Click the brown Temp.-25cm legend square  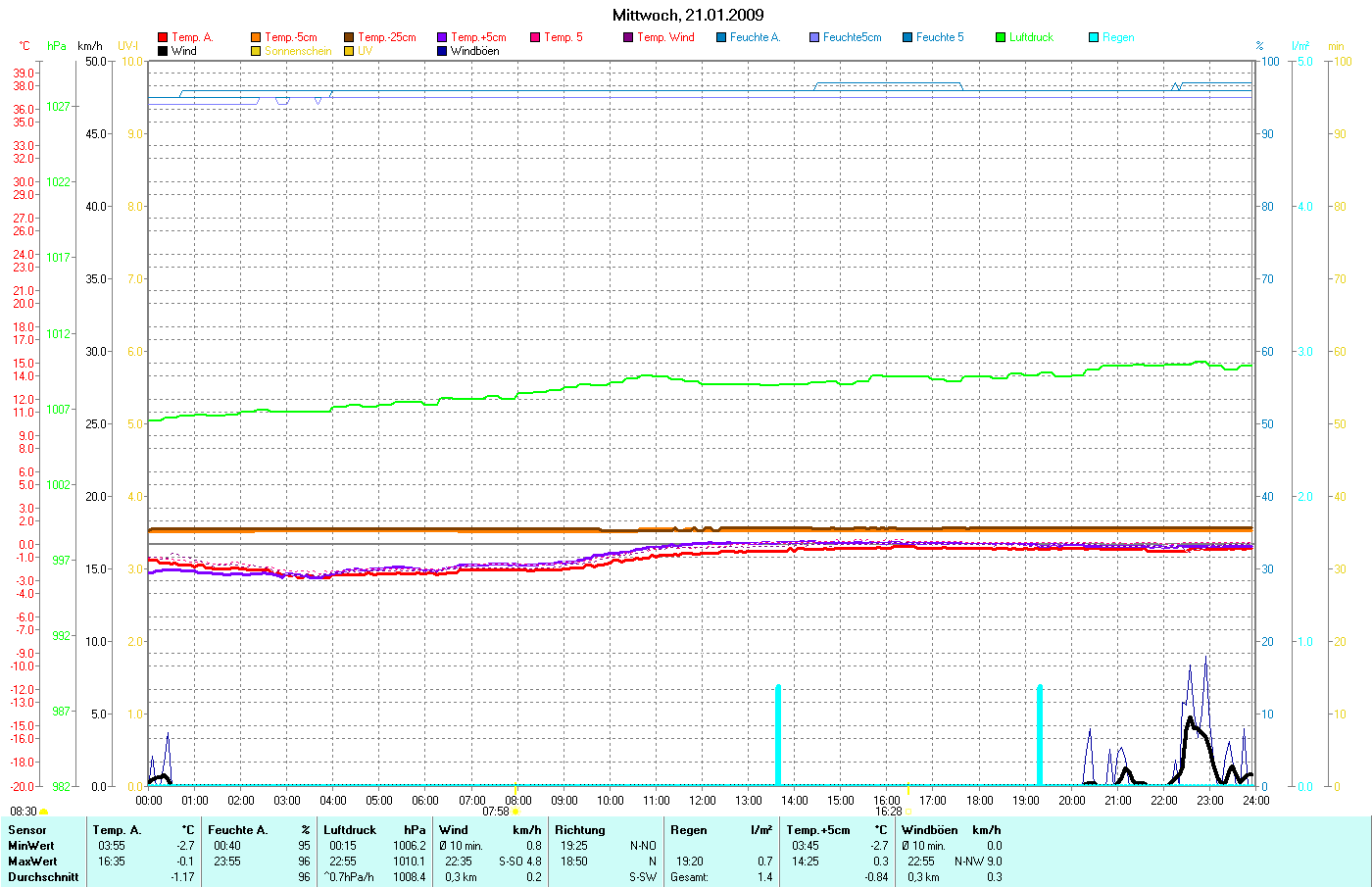coord(349,37)
